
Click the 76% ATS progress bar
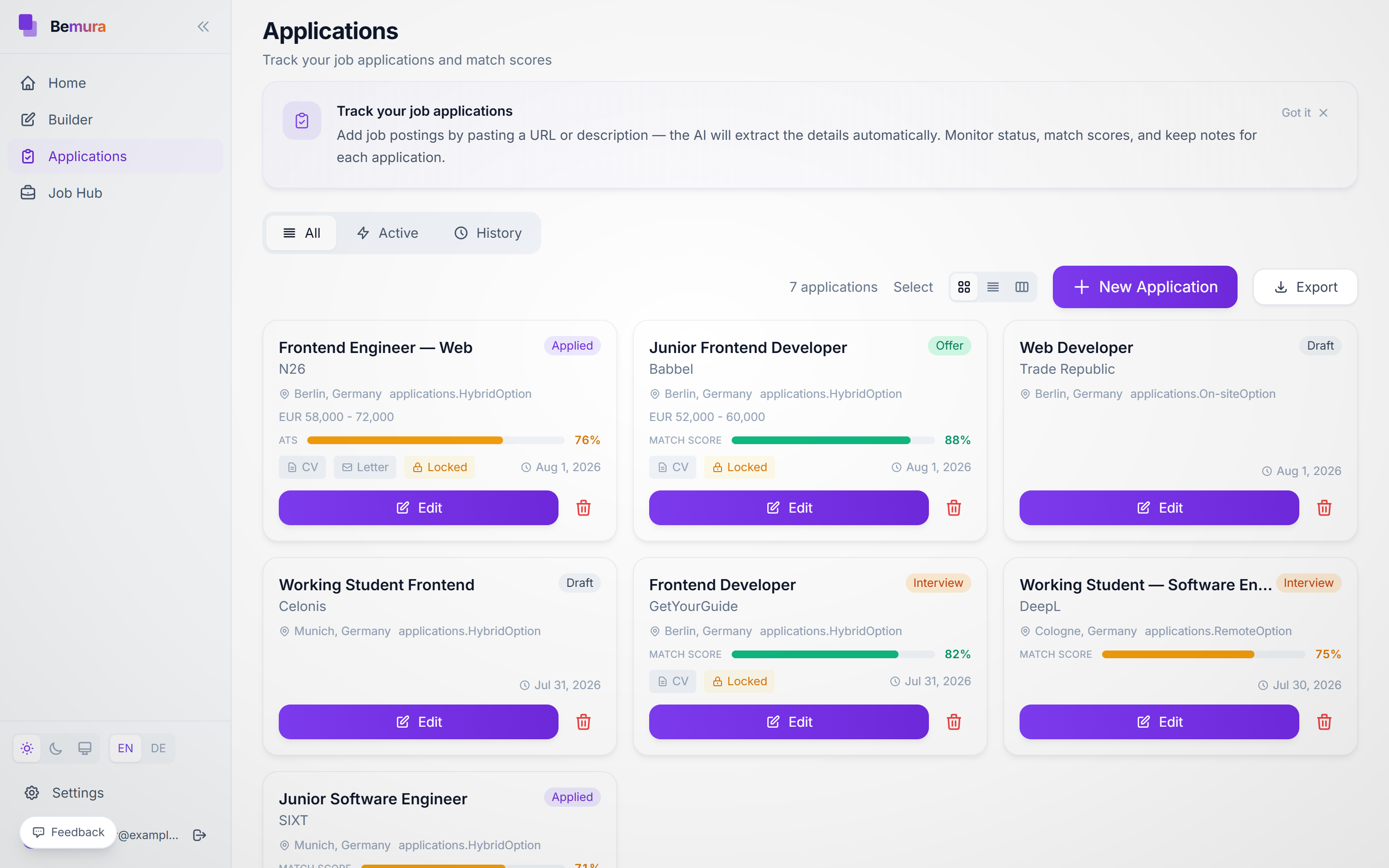tap(436, 440)
